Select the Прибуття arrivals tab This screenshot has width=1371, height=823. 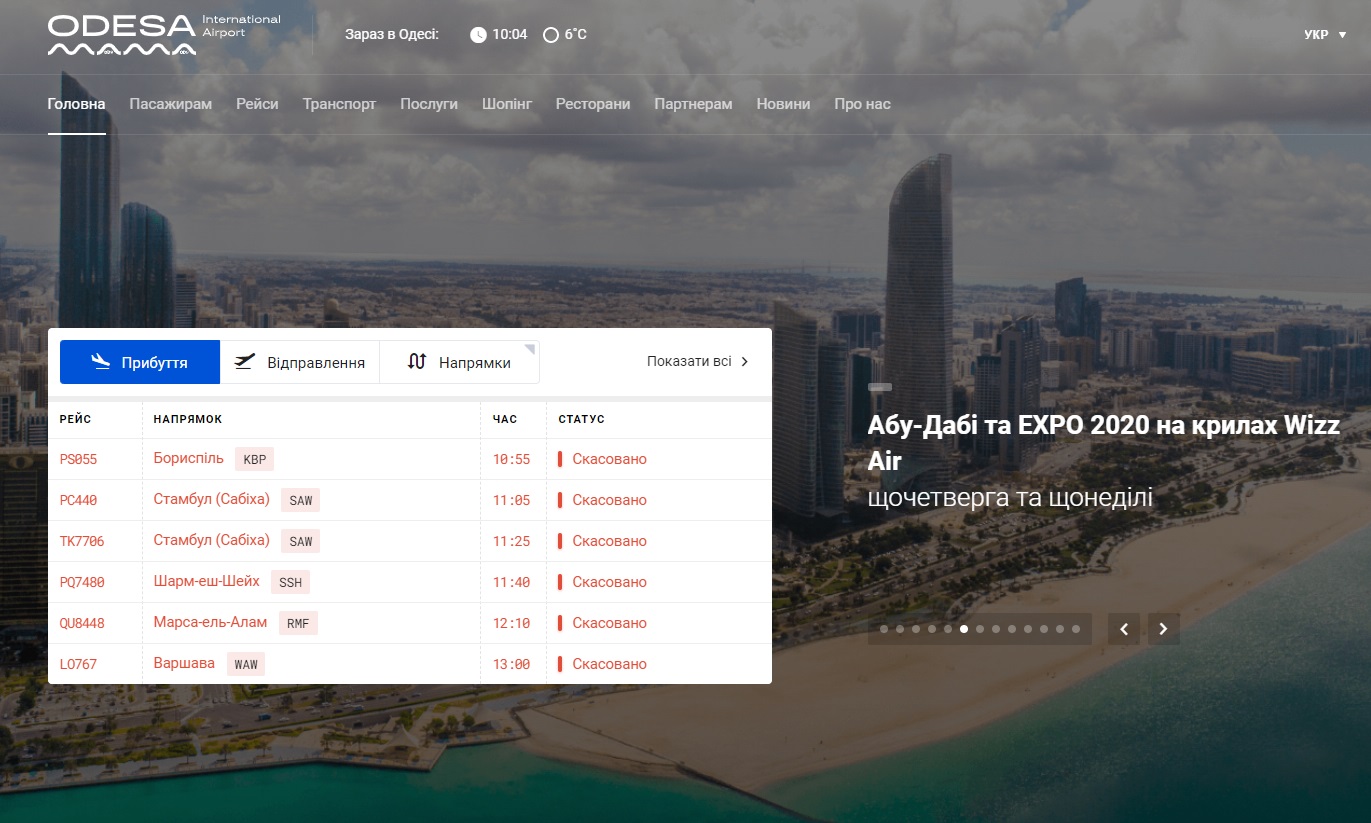(140, 362)
